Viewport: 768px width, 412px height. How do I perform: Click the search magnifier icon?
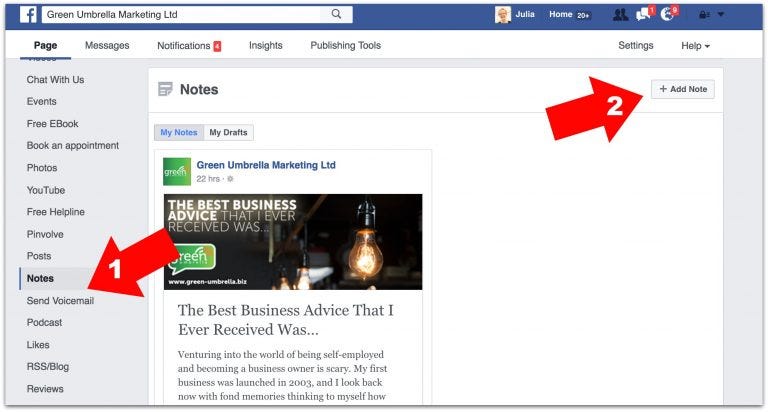336,14
